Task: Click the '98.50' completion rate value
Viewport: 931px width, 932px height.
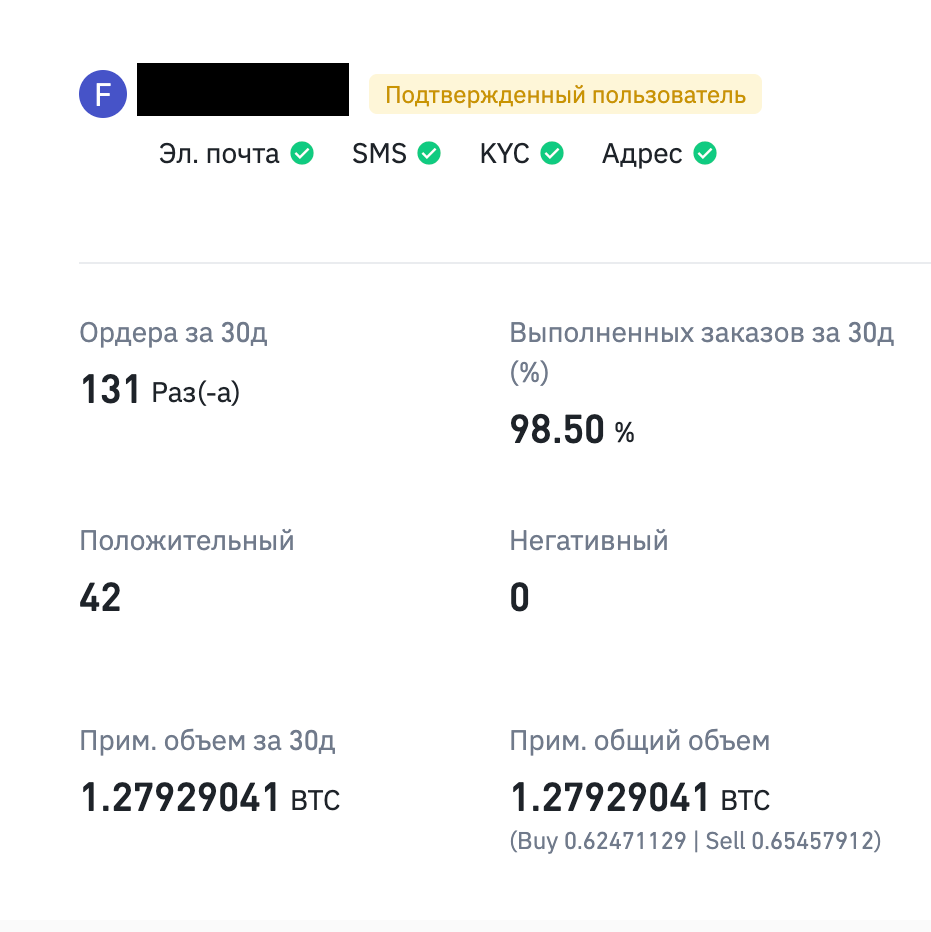Action: pyautogui.click(x=557, y=430)
